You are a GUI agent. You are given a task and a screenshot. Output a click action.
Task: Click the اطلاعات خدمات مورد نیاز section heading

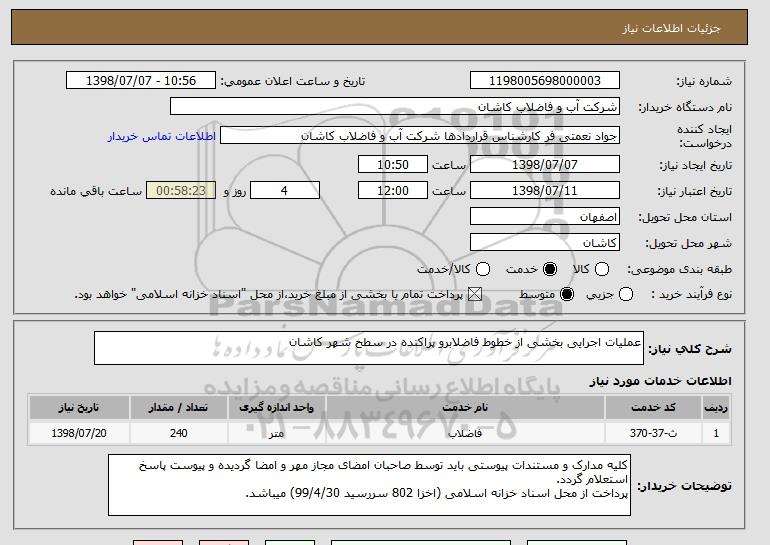click(660, 381)
